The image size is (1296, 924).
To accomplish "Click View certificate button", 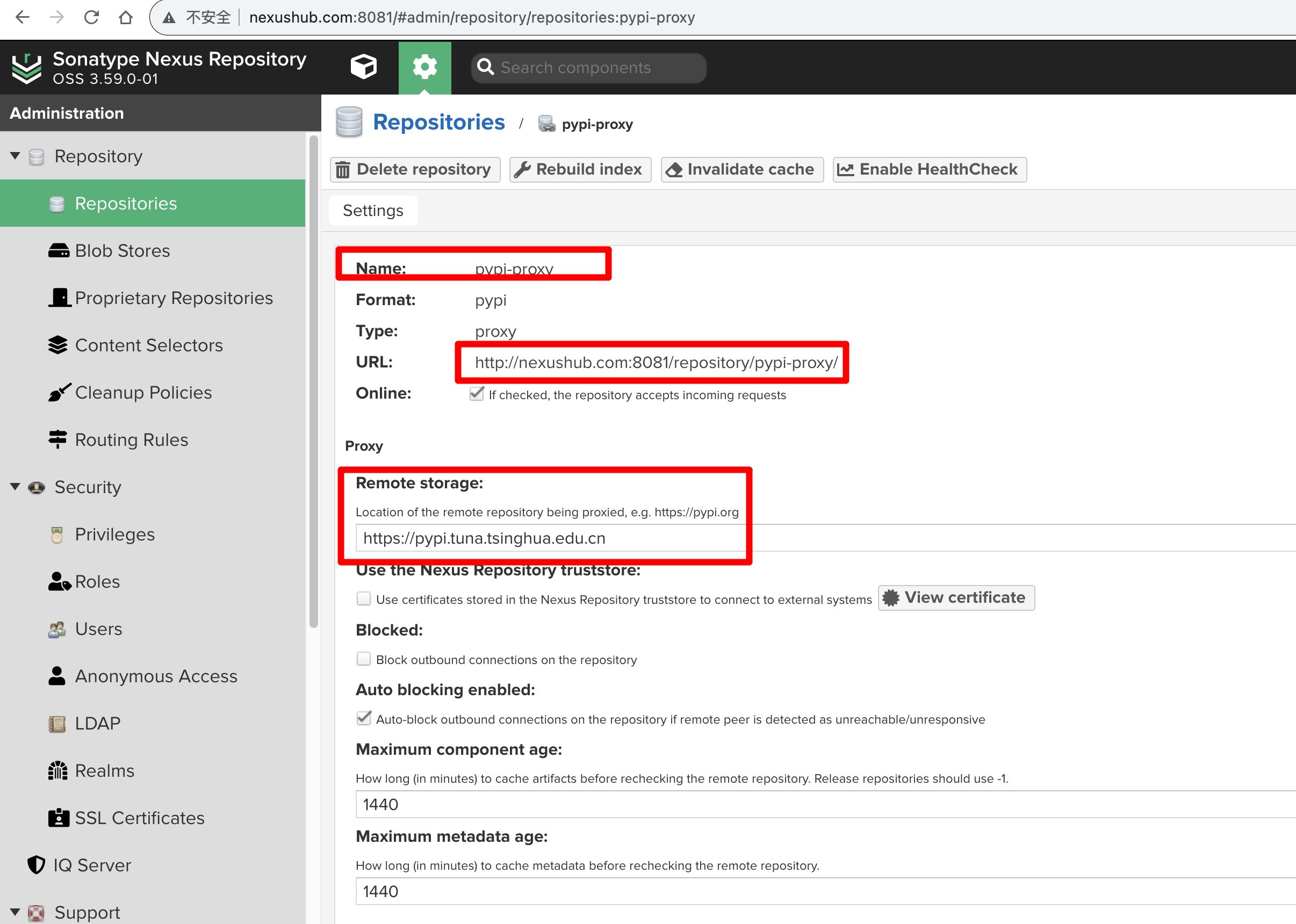I will coord(956,597).
